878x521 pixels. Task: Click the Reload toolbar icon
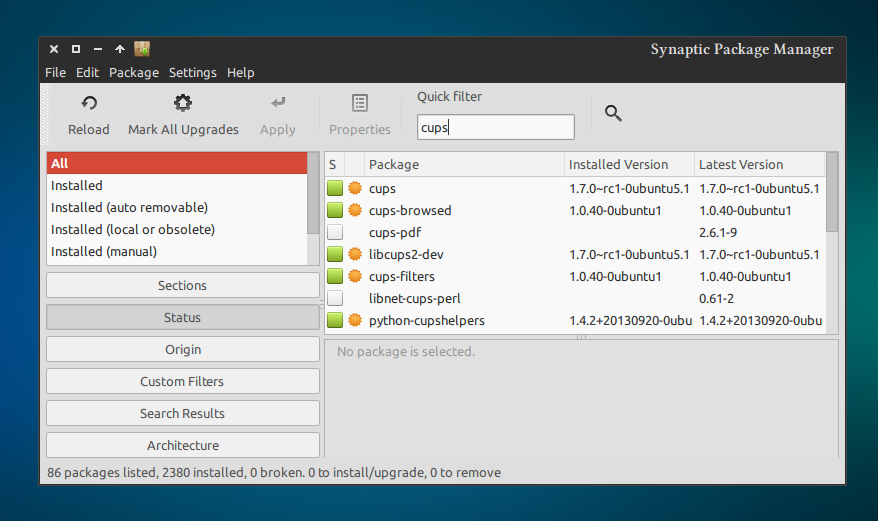click(89, 103)
